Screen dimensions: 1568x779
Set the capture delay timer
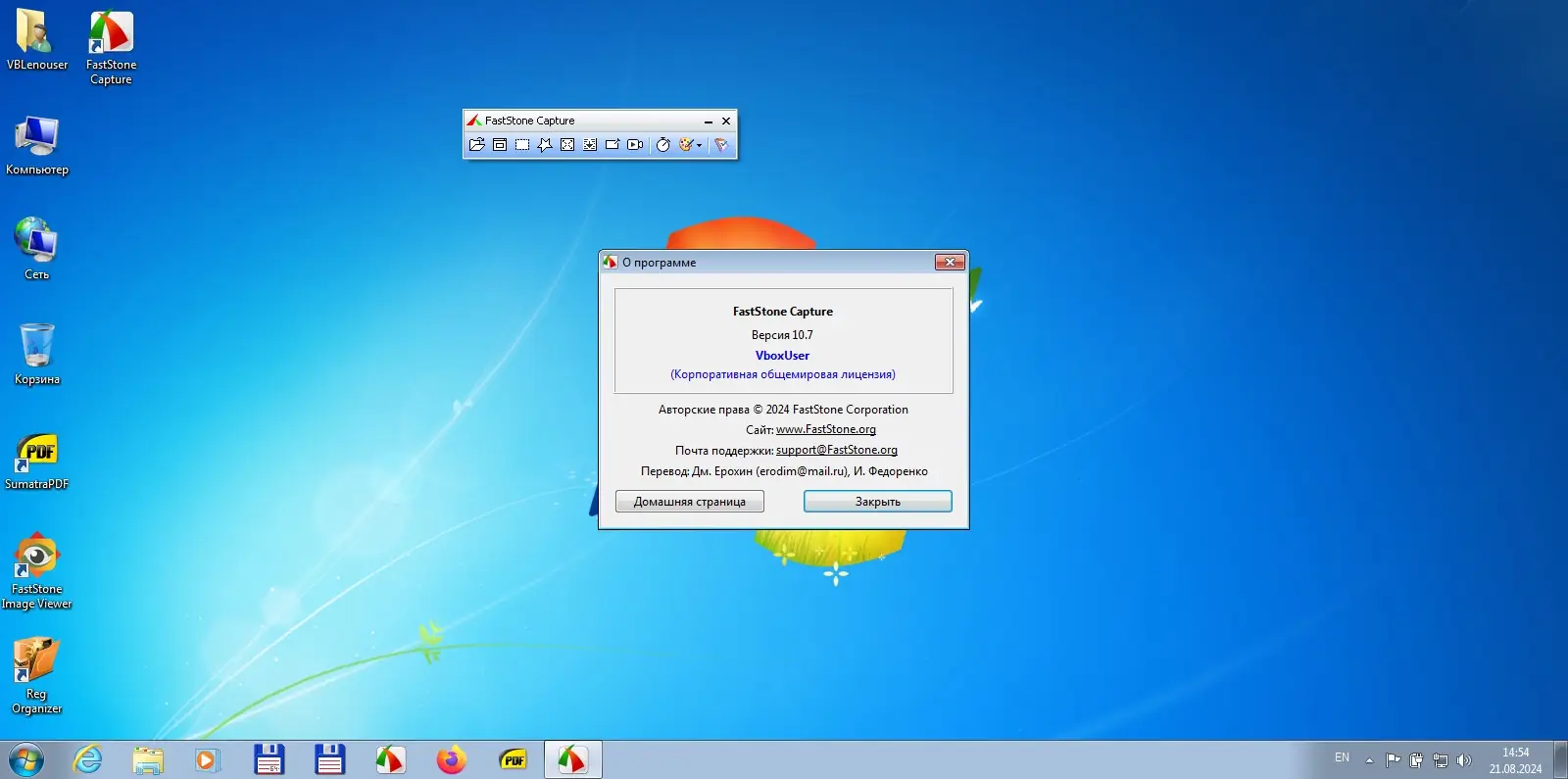(663, 145)
